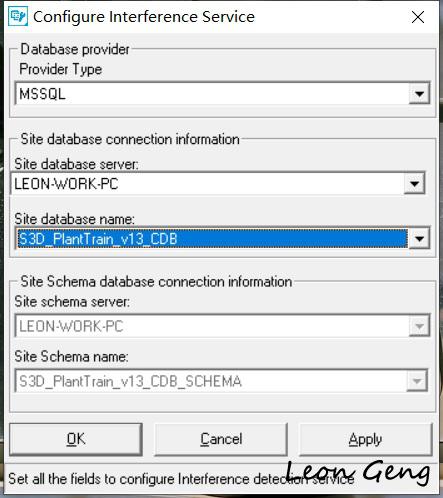Expand the Site database name dropdown arrow
This screenshot has width=443, height=498.
[419, 239]
